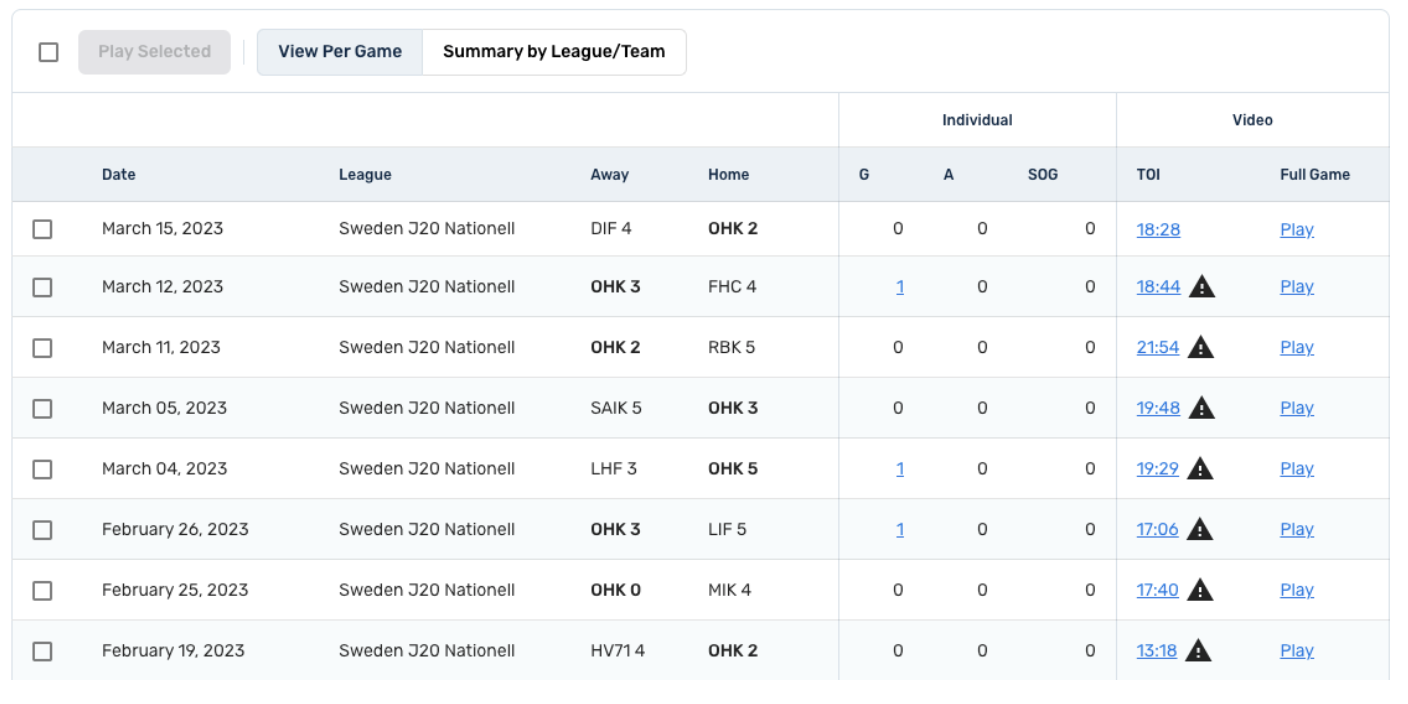Open the 19:29 TOI video link
The image size is (1408, 704).
pos(1158,469)
